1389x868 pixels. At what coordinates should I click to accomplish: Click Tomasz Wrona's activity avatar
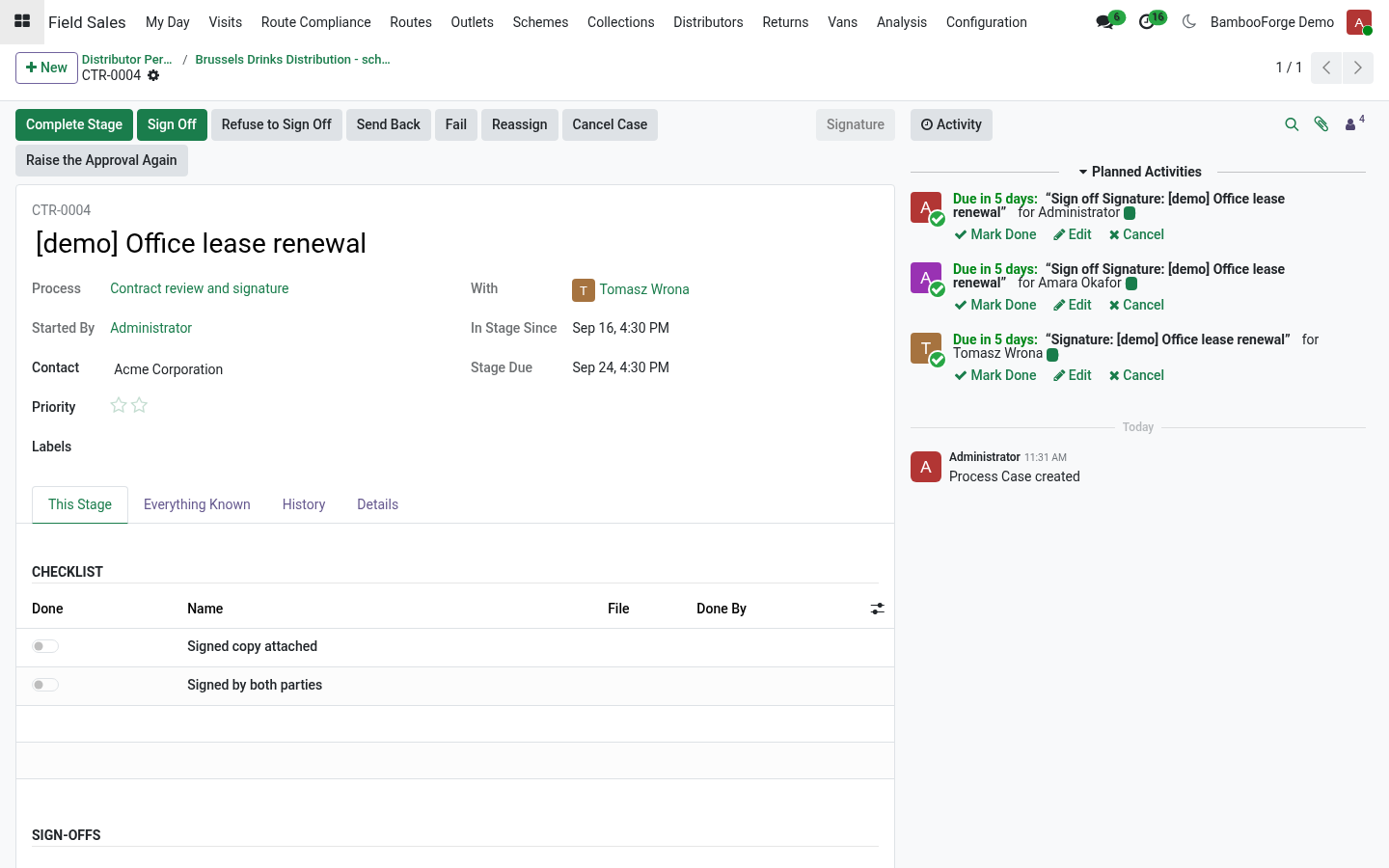926,348
